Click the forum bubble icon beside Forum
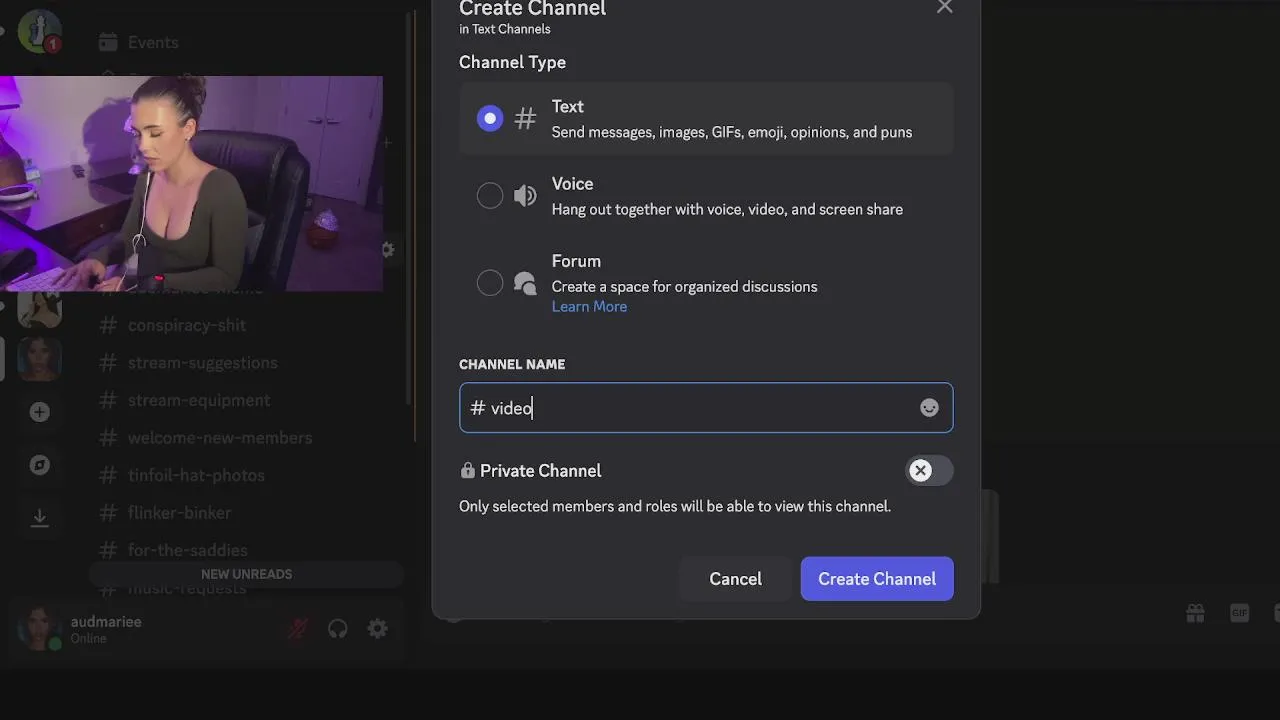 tap(525, 283)
